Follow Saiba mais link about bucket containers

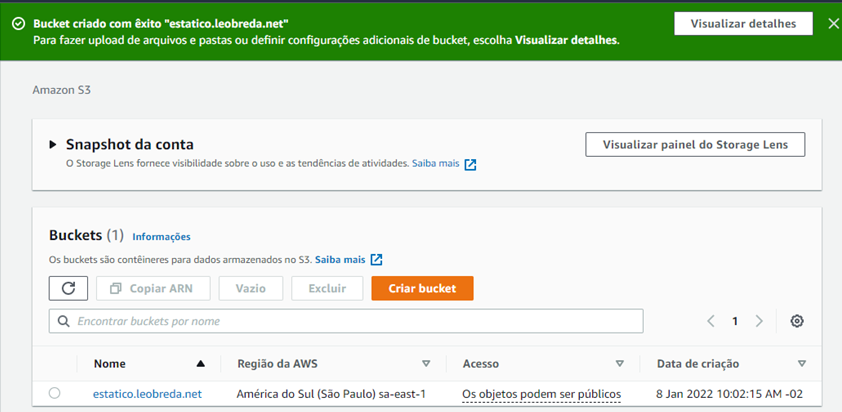(340, 259)
